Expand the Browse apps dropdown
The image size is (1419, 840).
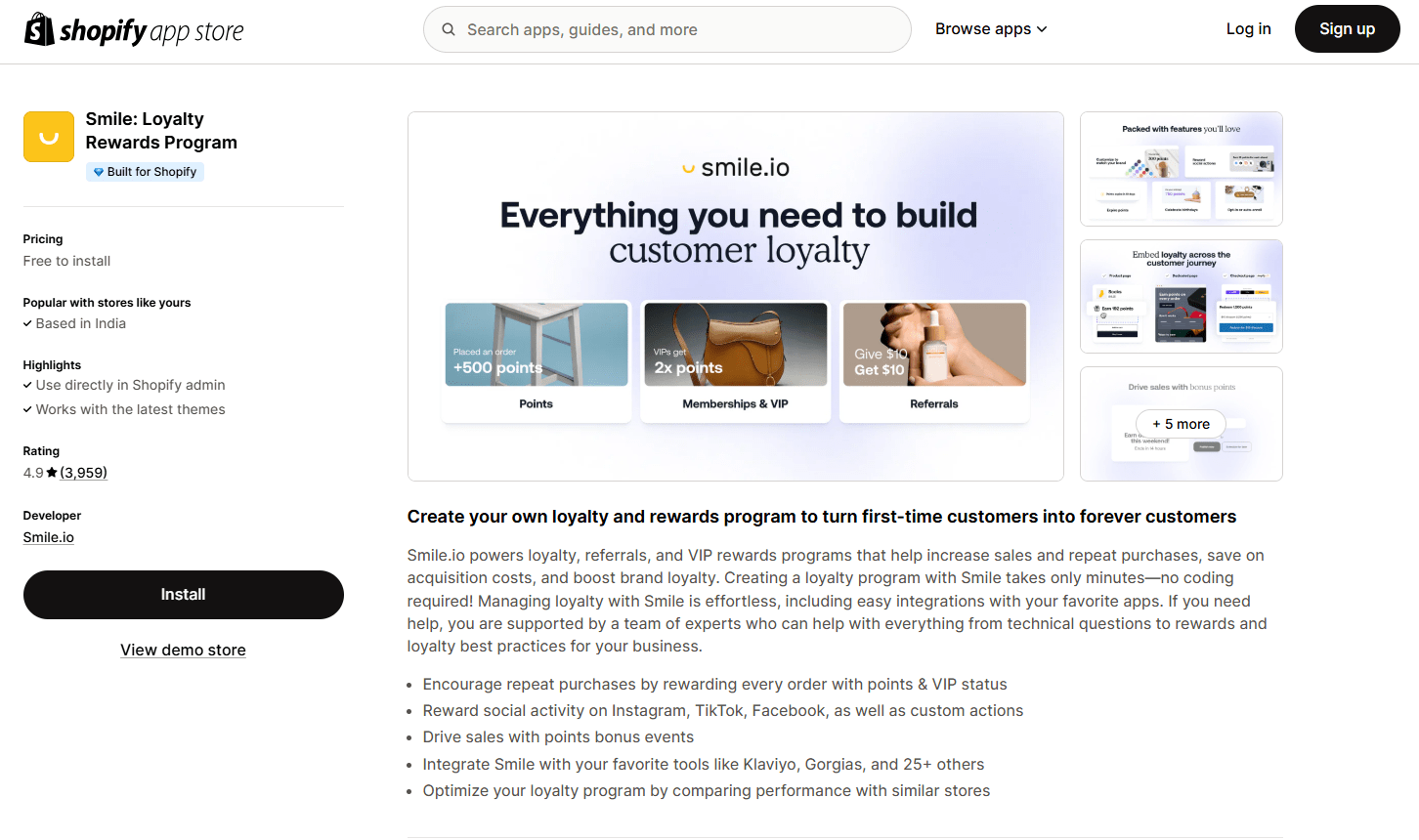[991, 29]
